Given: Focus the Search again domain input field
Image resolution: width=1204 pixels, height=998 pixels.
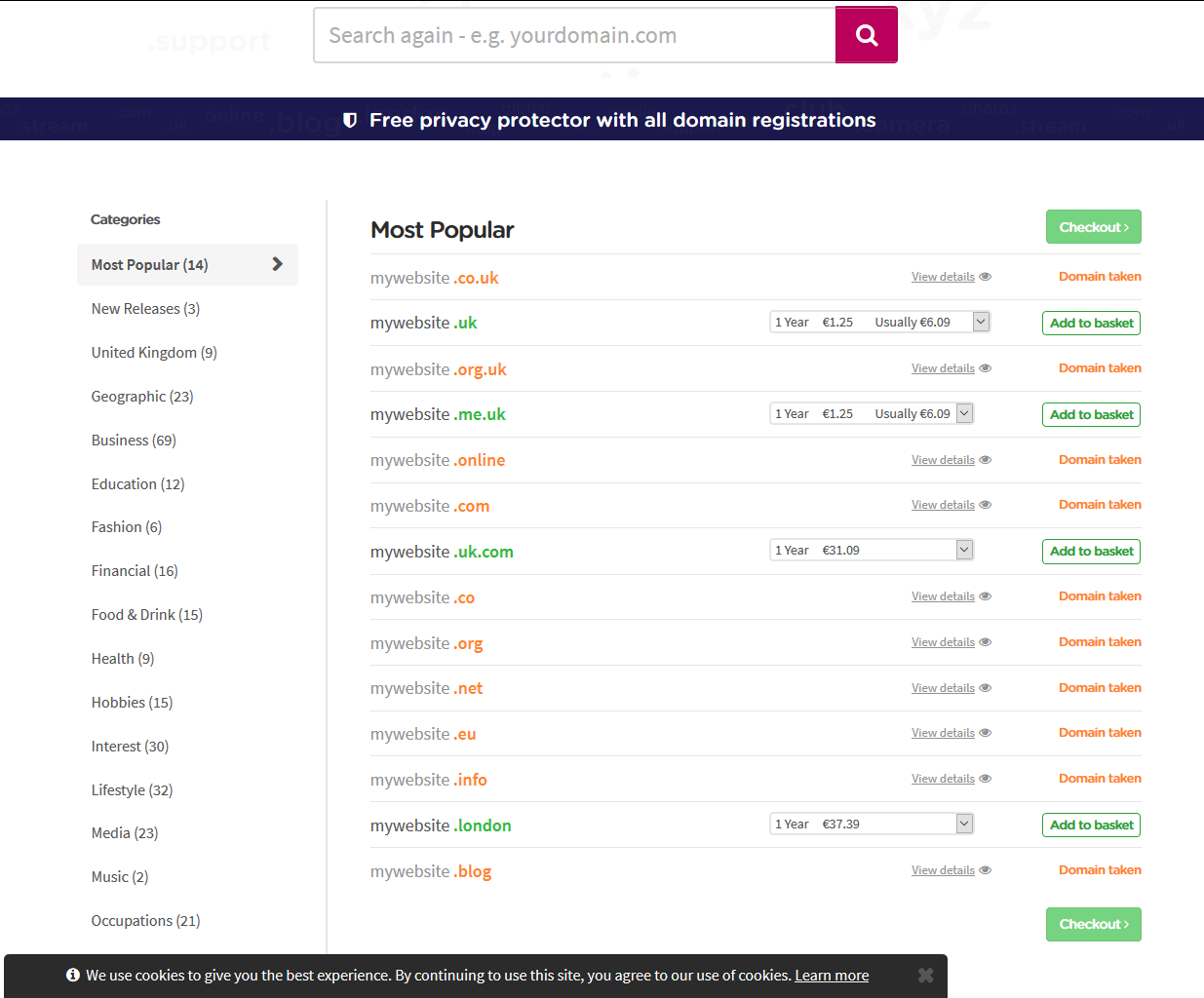Looking at the screenshot, I should [574, 35].
